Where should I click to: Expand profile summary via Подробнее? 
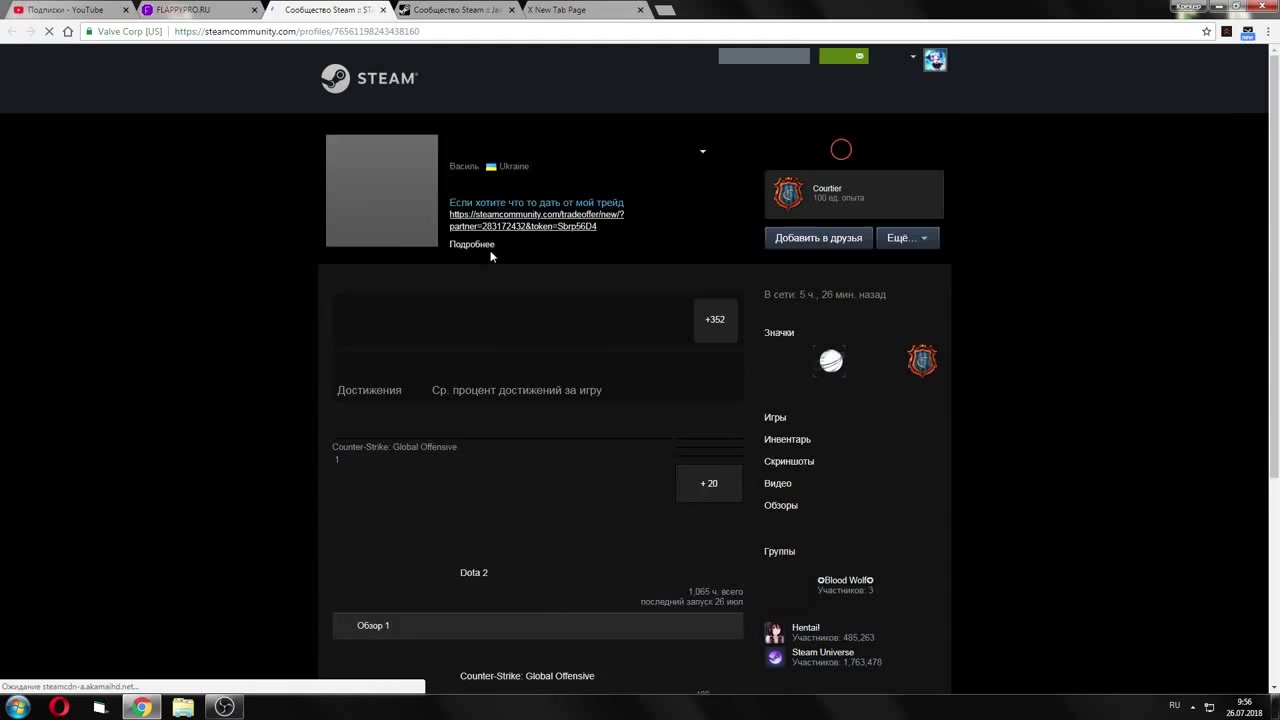click(472, 244)
